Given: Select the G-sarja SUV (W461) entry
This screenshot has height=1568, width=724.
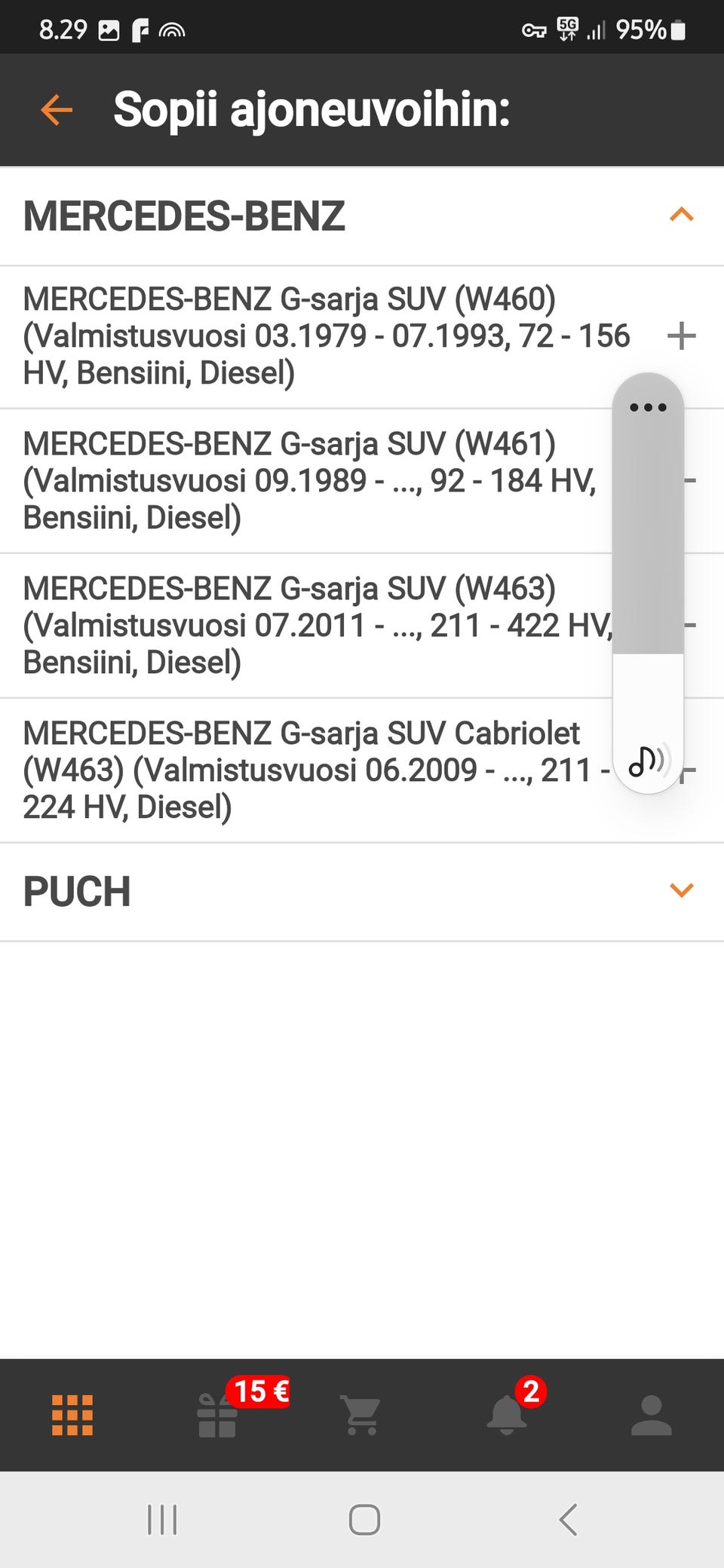Looking at the screenshot, I should [x=309, y=481].
